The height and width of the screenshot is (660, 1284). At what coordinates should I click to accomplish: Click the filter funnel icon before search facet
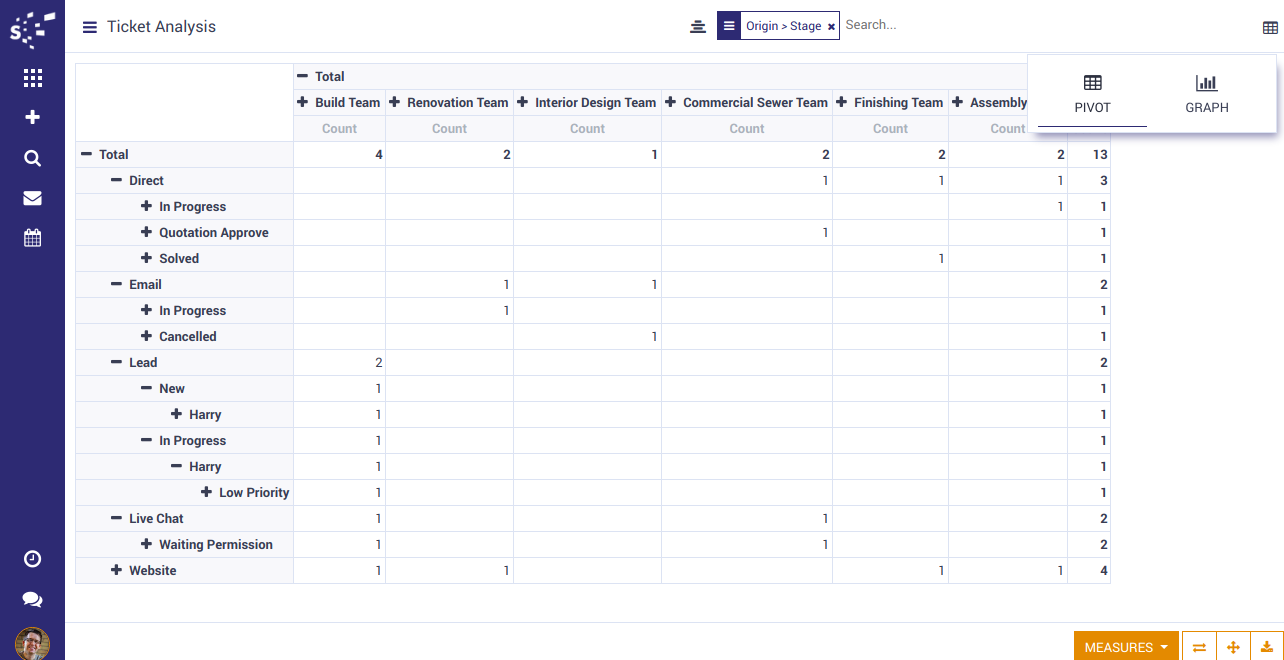pos(698,26)
